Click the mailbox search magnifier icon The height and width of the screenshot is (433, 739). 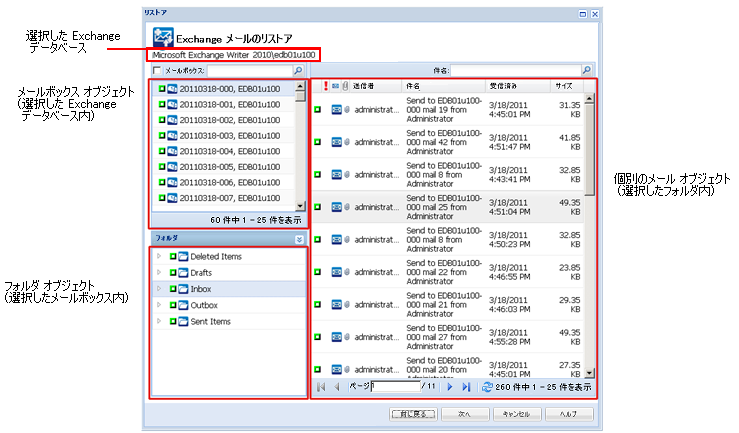[x=298, y=71]
